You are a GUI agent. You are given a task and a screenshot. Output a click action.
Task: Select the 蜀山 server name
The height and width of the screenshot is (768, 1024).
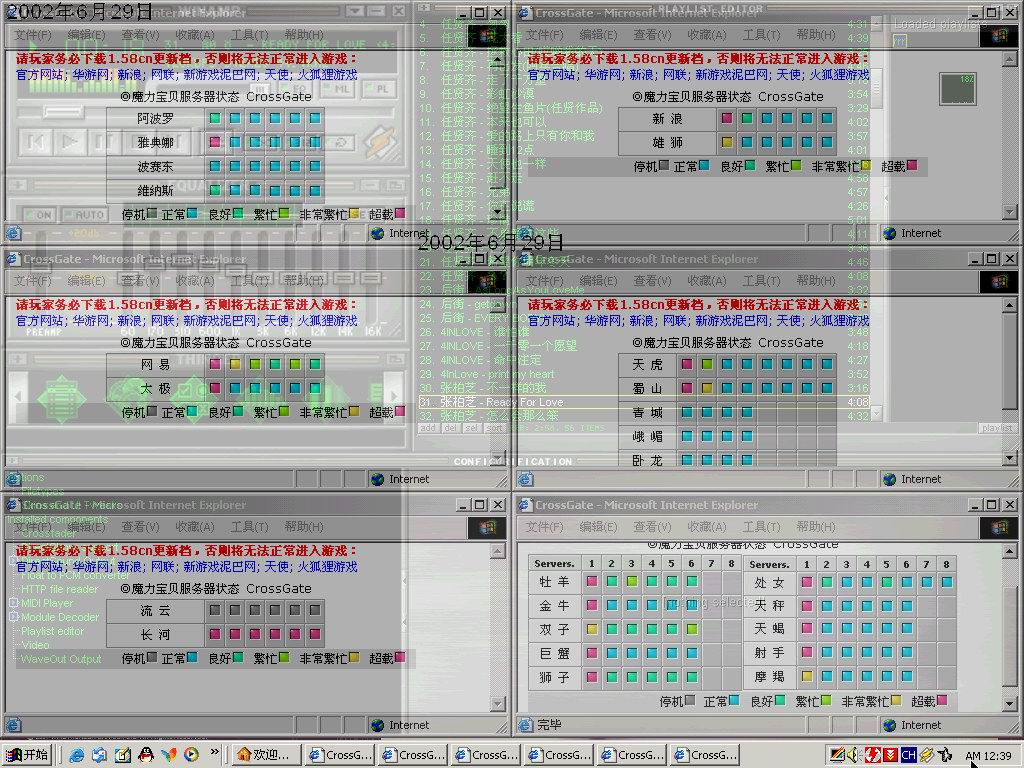[x=647, y=389]
